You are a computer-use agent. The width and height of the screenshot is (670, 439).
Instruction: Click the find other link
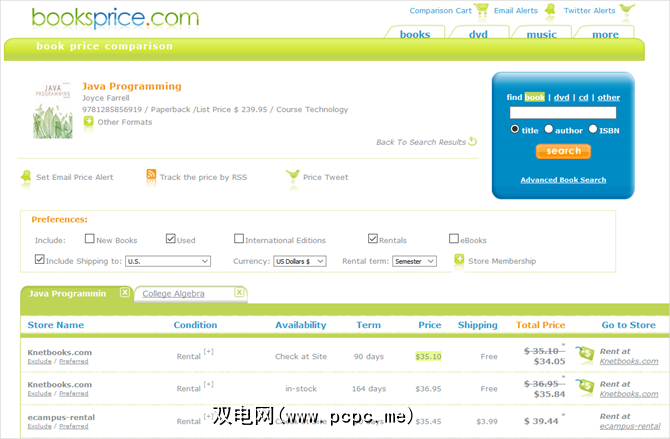click(608, 97)
